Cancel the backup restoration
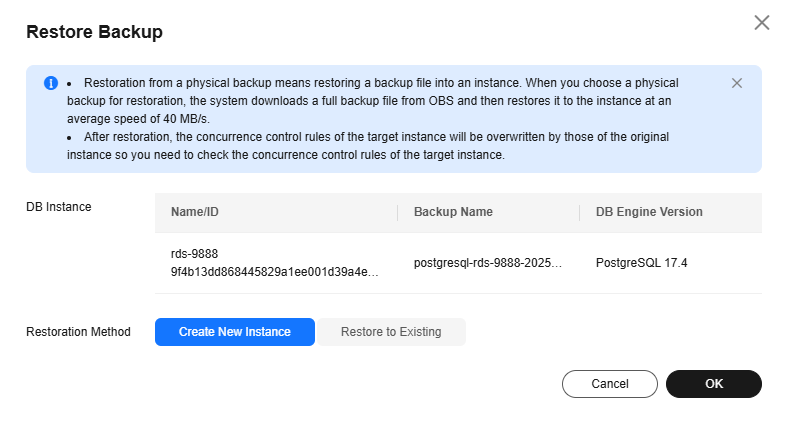 610,384
